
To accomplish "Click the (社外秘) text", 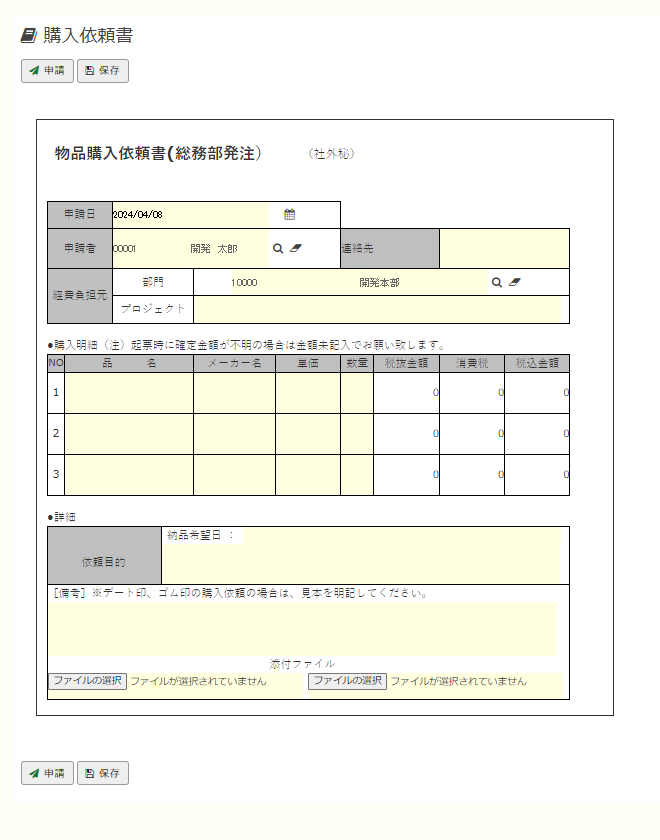I will (332, 154).
